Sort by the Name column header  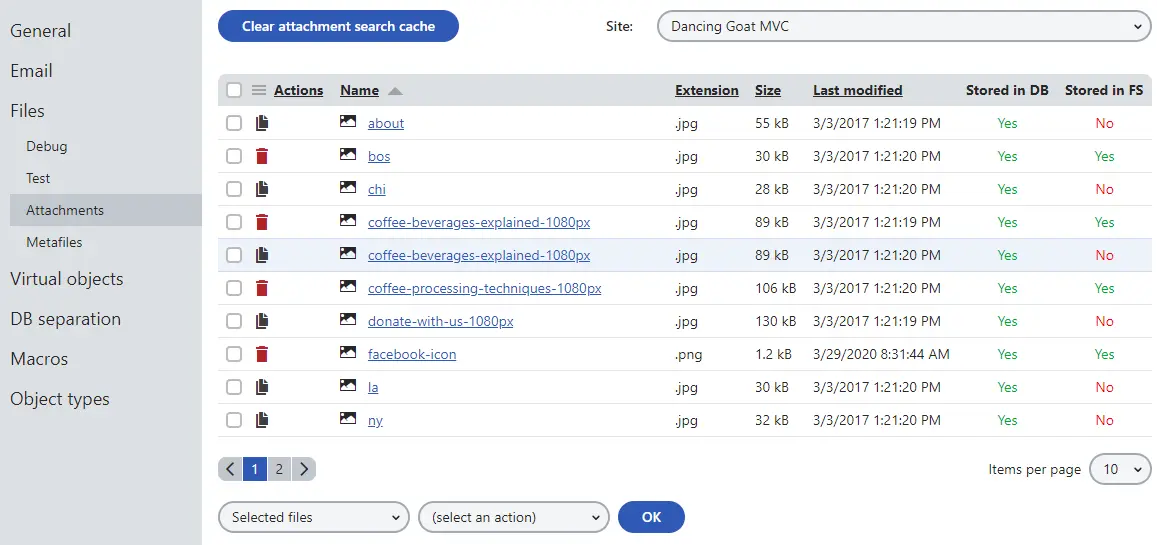tap(359, 90)
